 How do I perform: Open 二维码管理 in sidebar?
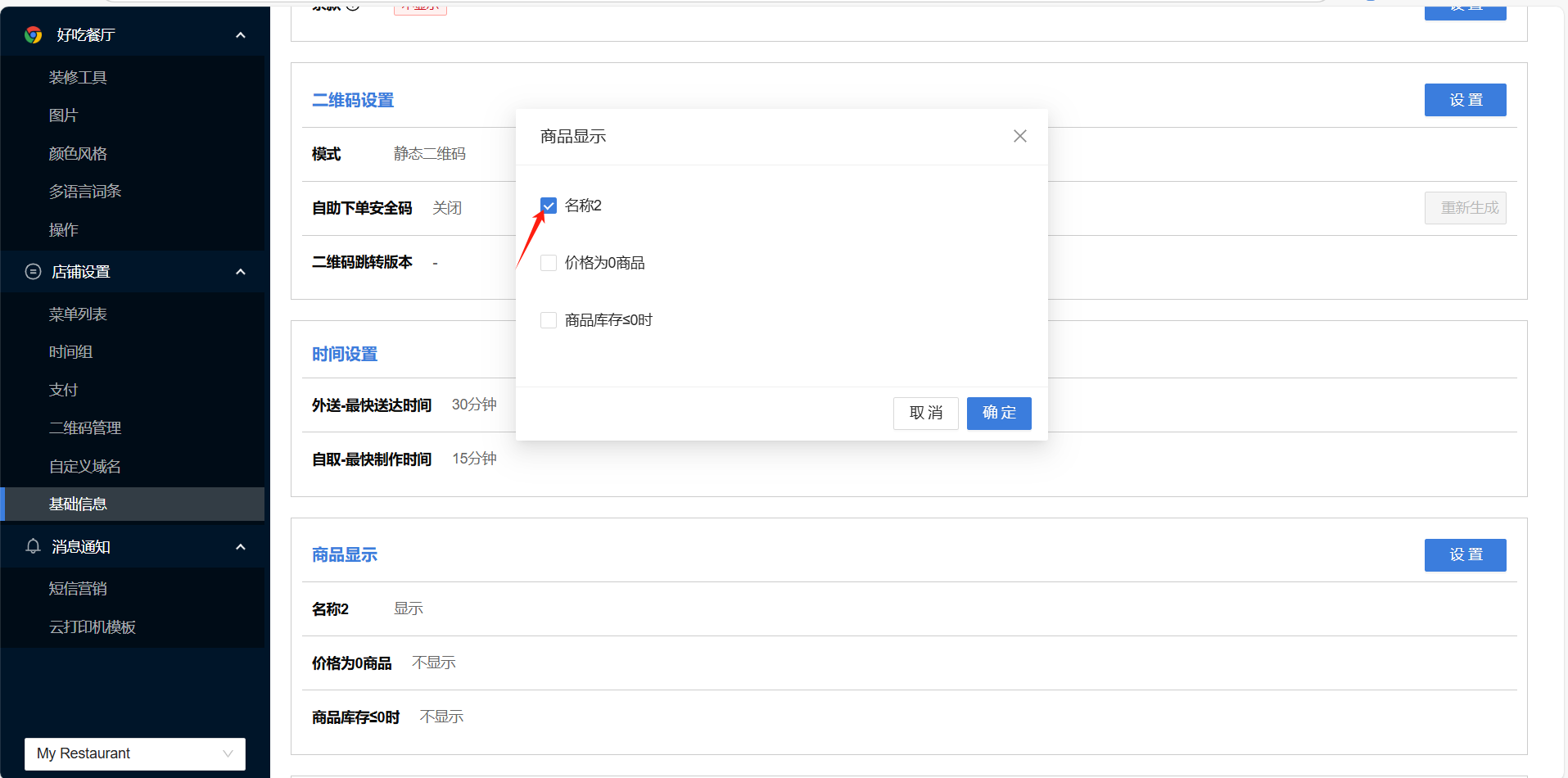pos(85,427)
